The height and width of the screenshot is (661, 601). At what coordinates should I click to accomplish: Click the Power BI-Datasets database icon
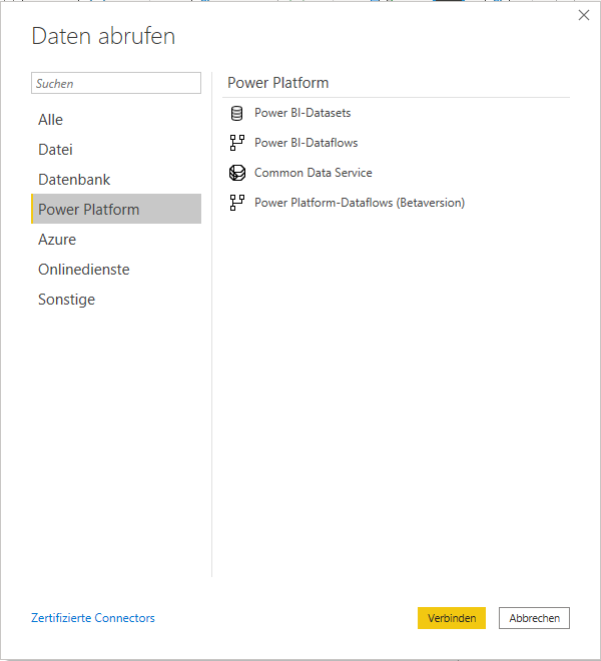pos(237,113)
